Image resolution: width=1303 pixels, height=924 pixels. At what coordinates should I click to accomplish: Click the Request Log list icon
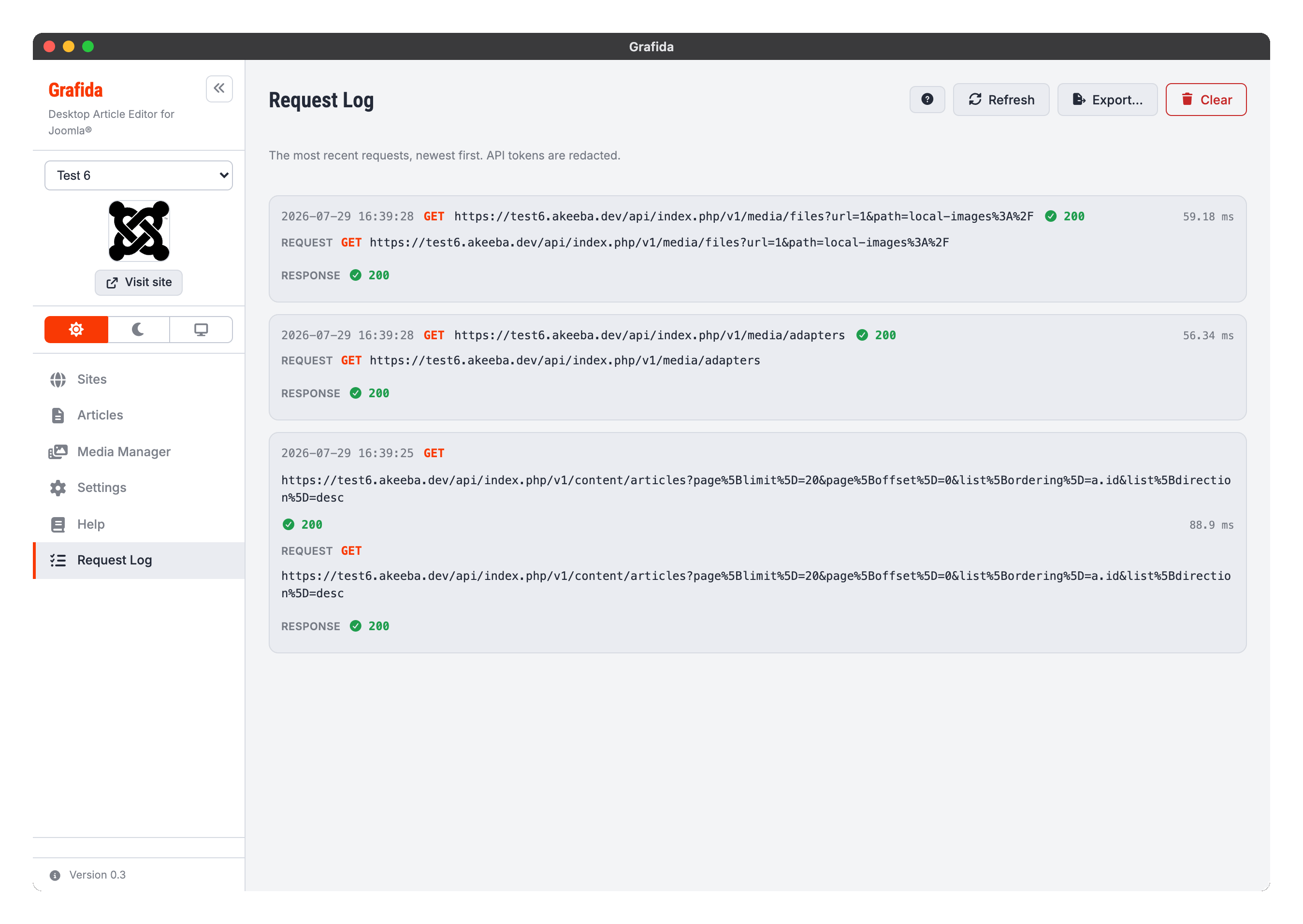58,561
